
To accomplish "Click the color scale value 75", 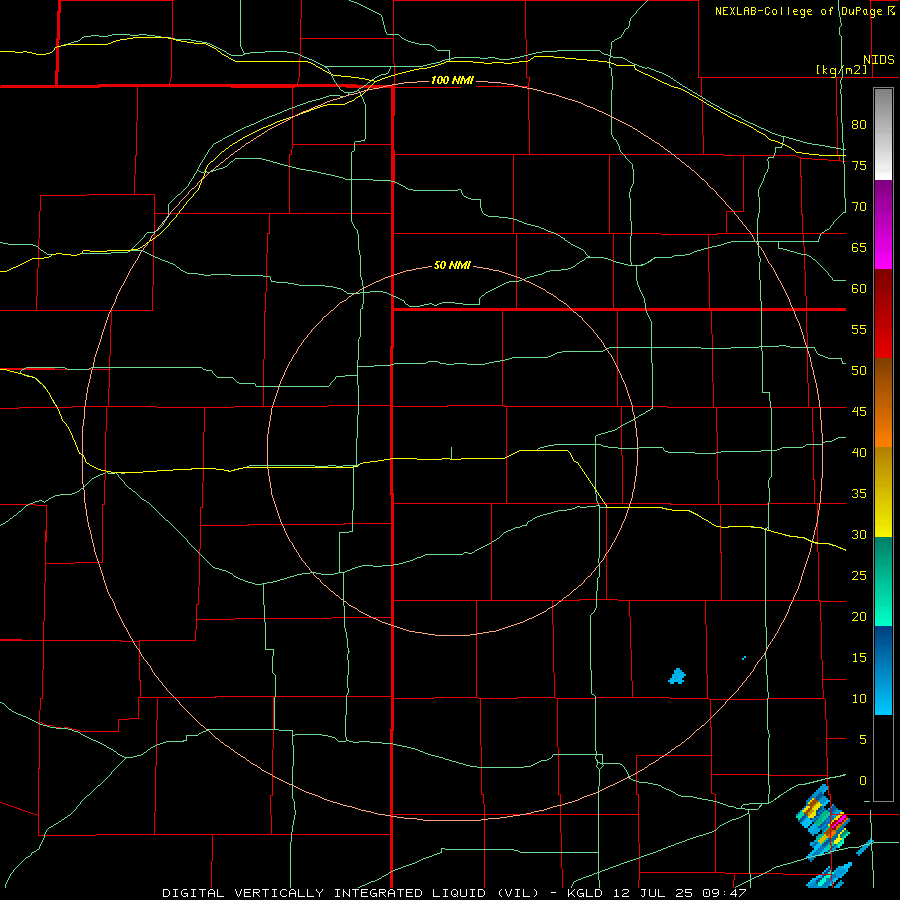I will coord(859,165).
